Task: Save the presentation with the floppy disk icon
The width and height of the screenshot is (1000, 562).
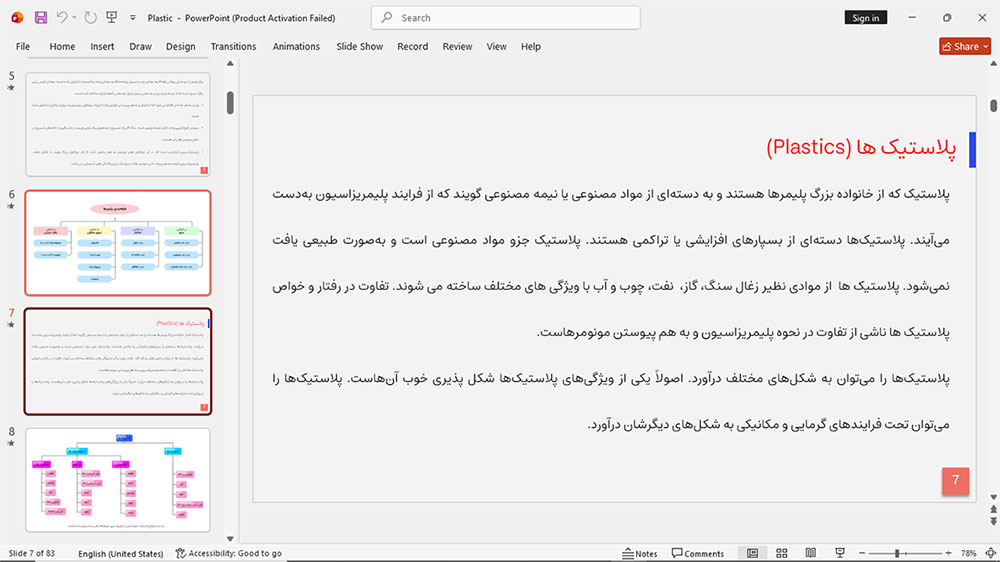Action: click(41, 18)
